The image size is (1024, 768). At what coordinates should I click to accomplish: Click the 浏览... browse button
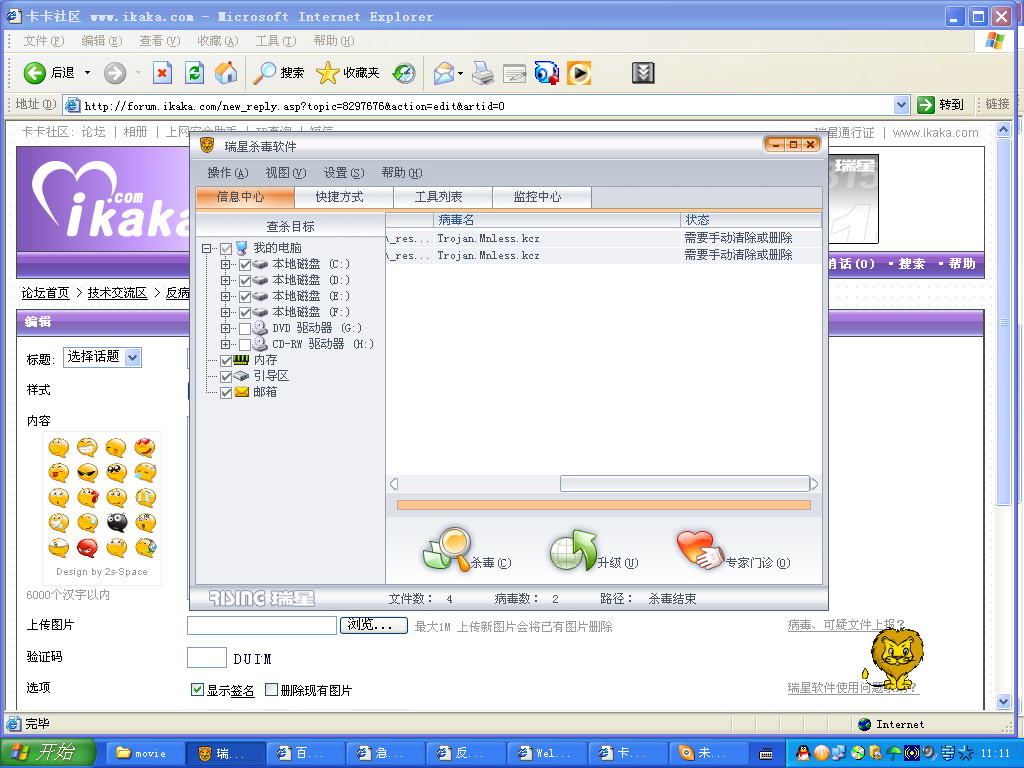pos(374,625)
